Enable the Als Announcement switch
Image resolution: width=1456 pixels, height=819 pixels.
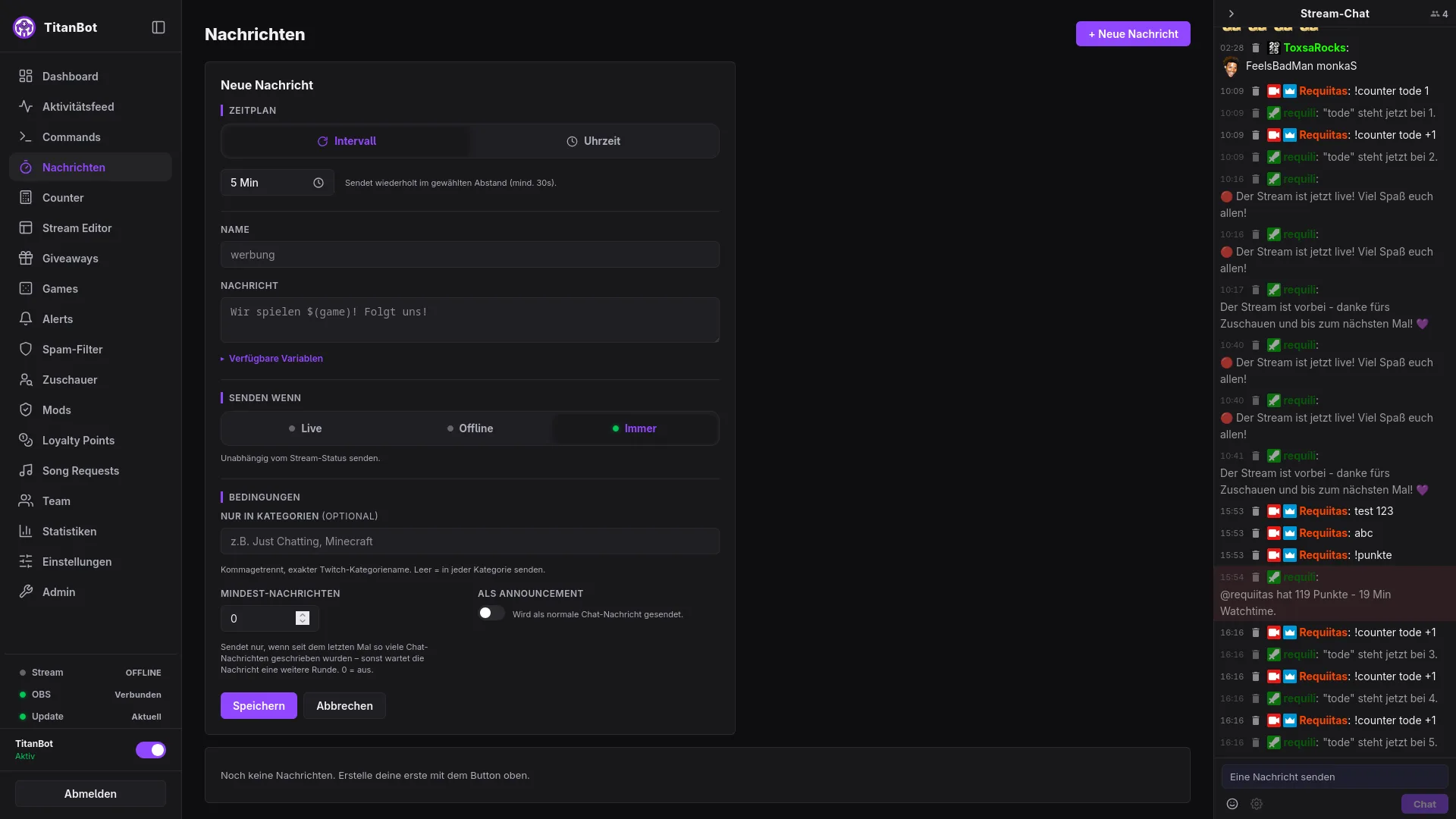491,613
